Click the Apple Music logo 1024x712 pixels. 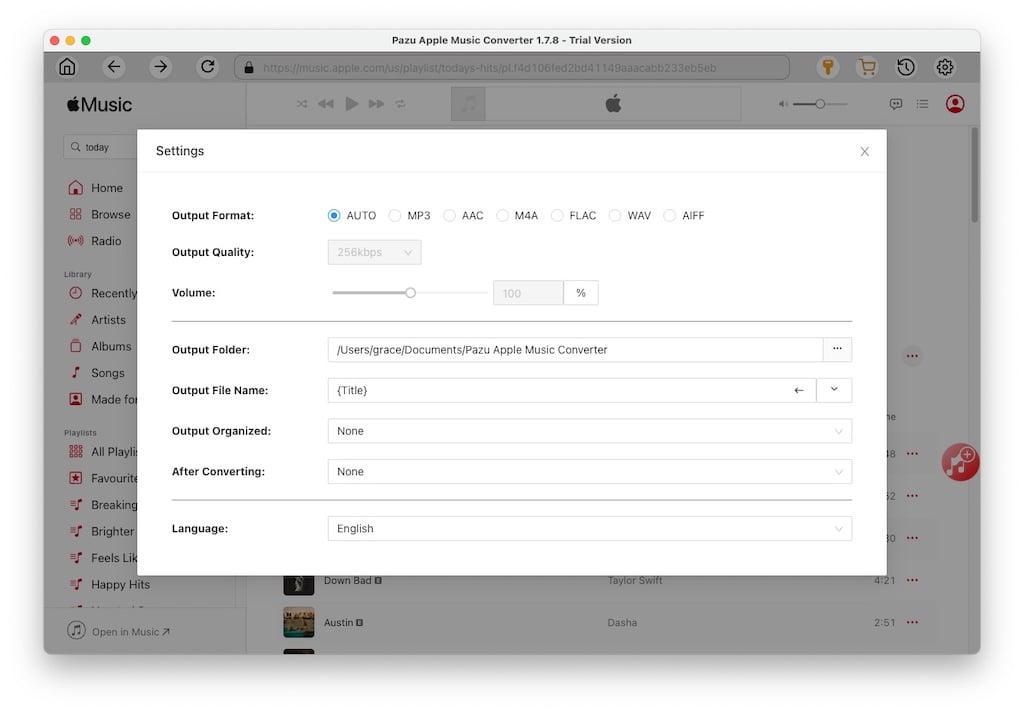(99, 105)
